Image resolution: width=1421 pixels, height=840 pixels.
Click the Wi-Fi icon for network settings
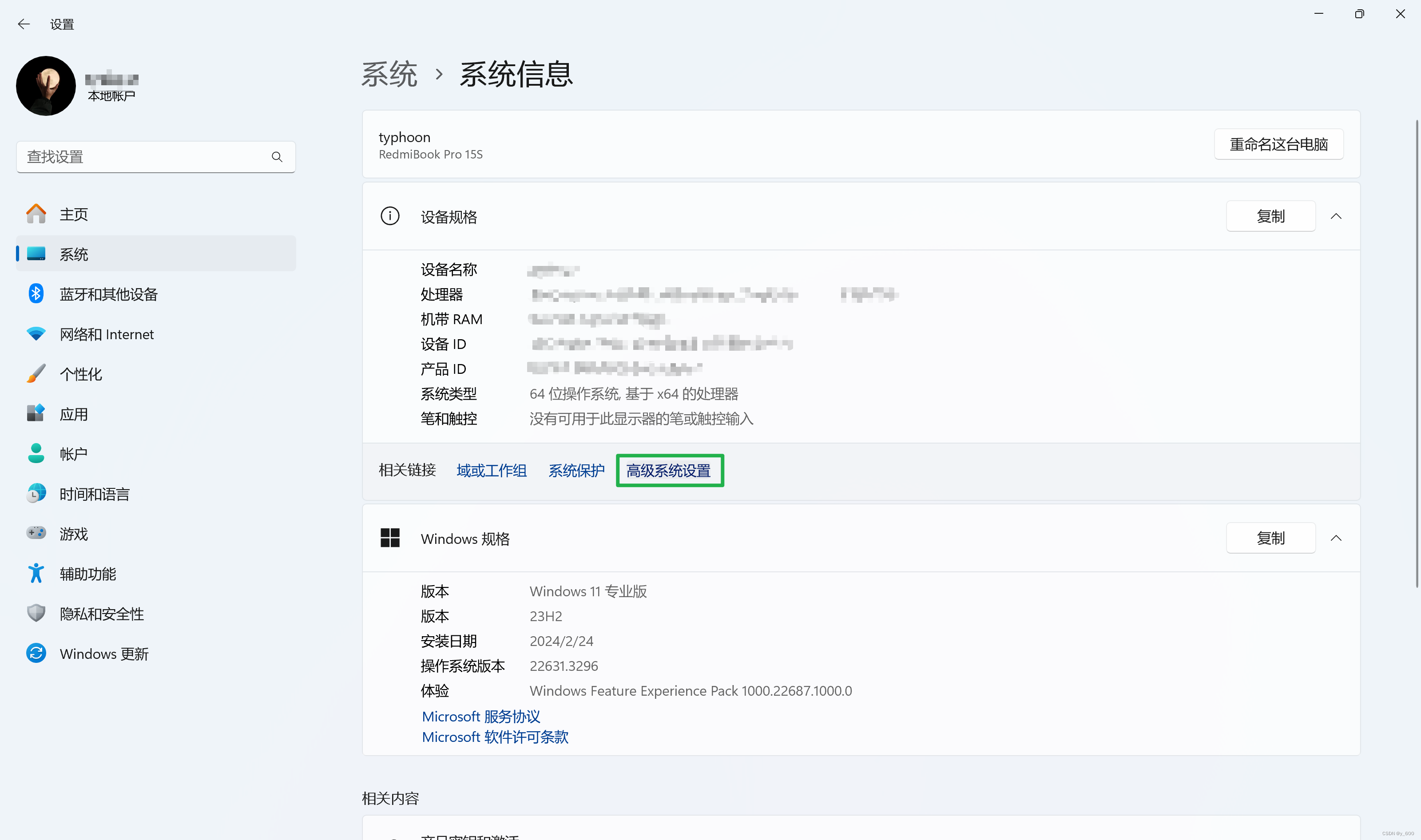pos(36,334)
